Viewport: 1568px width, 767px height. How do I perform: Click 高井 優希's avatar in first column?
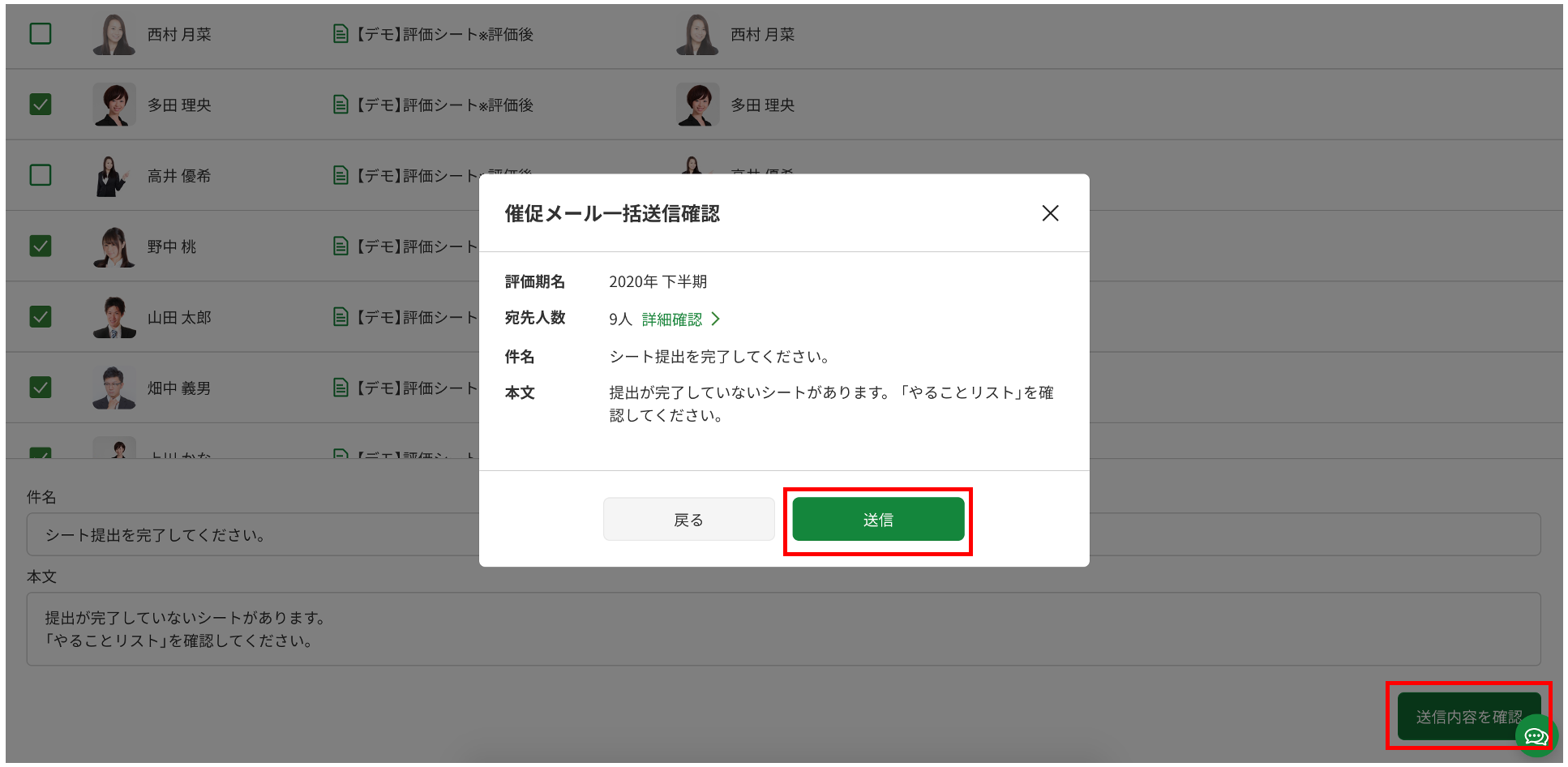(114, 175)
